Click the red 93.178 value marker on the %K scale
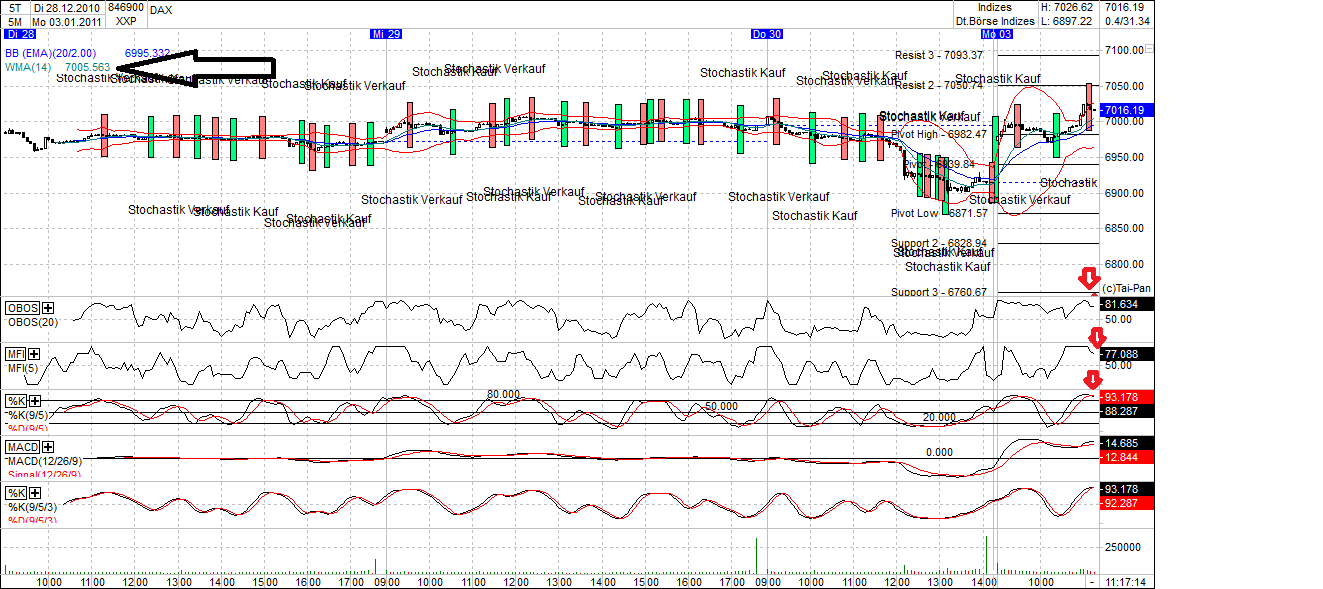Screen dimensions: 1323x589 1121,397
